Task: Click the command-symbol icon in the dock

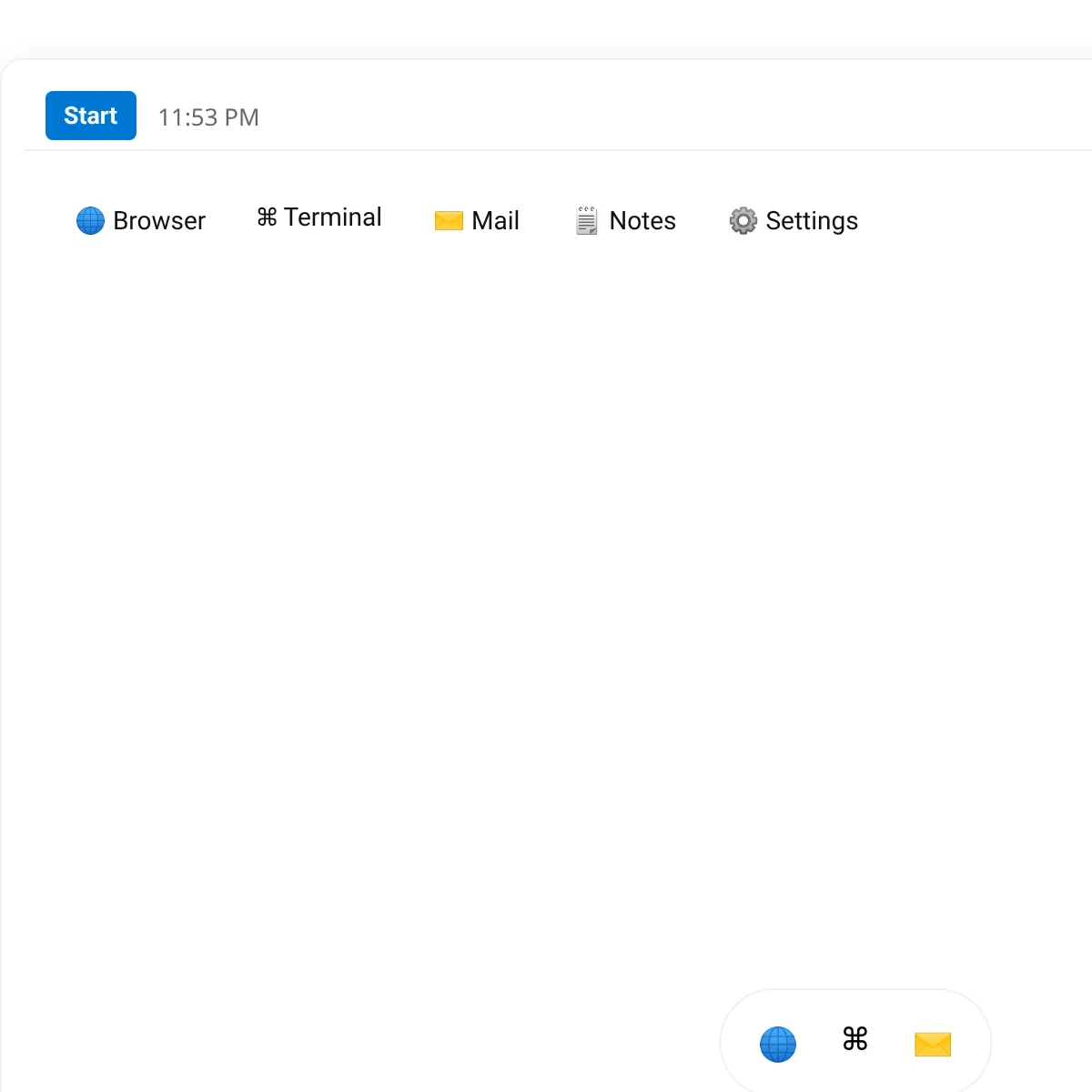Action: coord(853,1040)
